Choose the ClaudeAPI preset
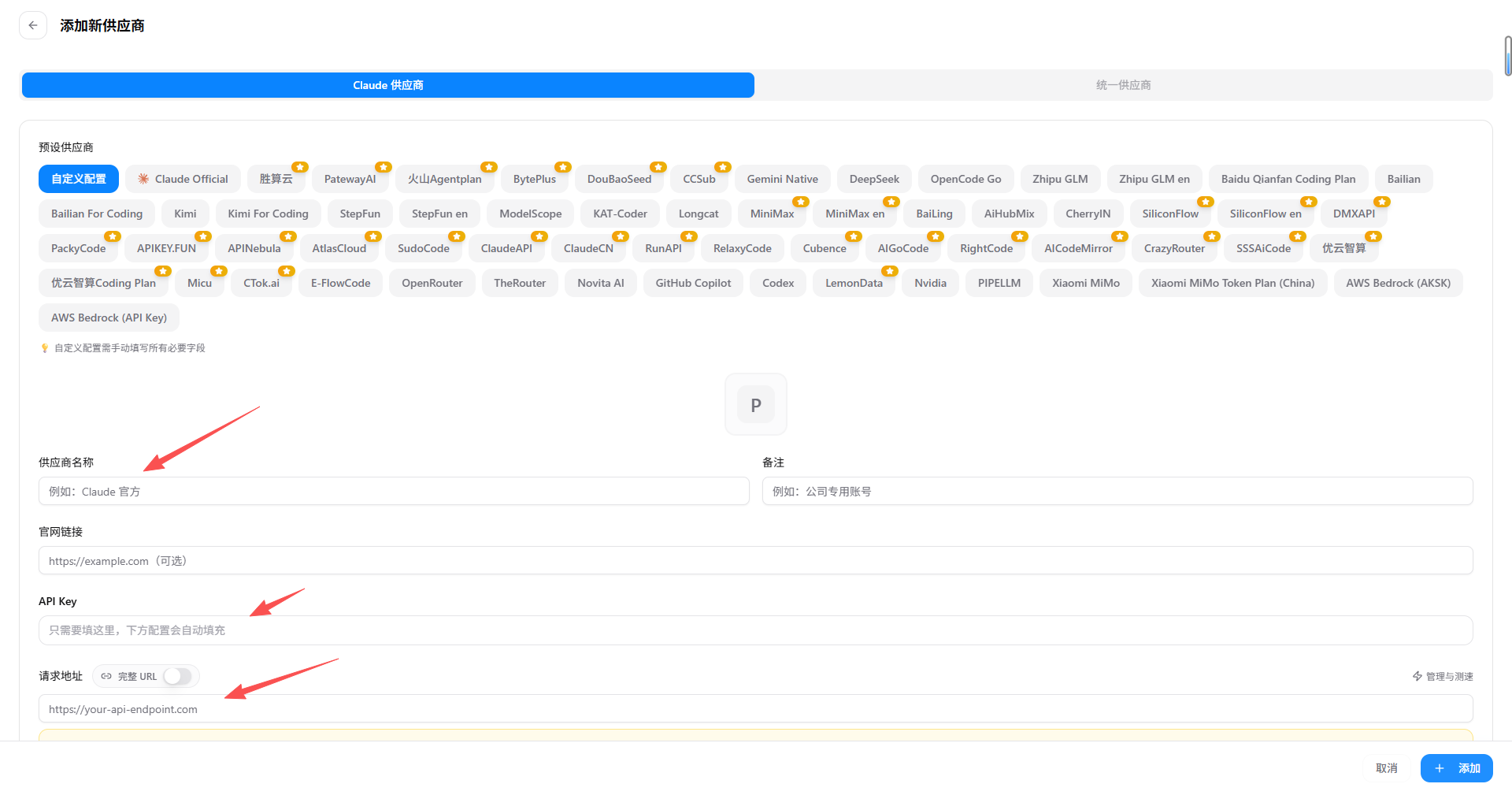 [507, 248]
